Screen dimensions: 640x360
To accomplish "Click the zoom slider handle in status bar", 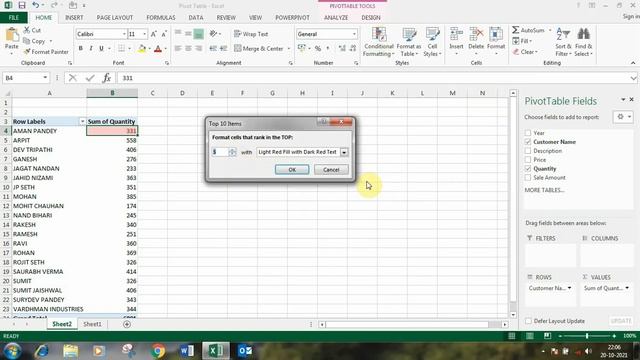I will 587,336.
